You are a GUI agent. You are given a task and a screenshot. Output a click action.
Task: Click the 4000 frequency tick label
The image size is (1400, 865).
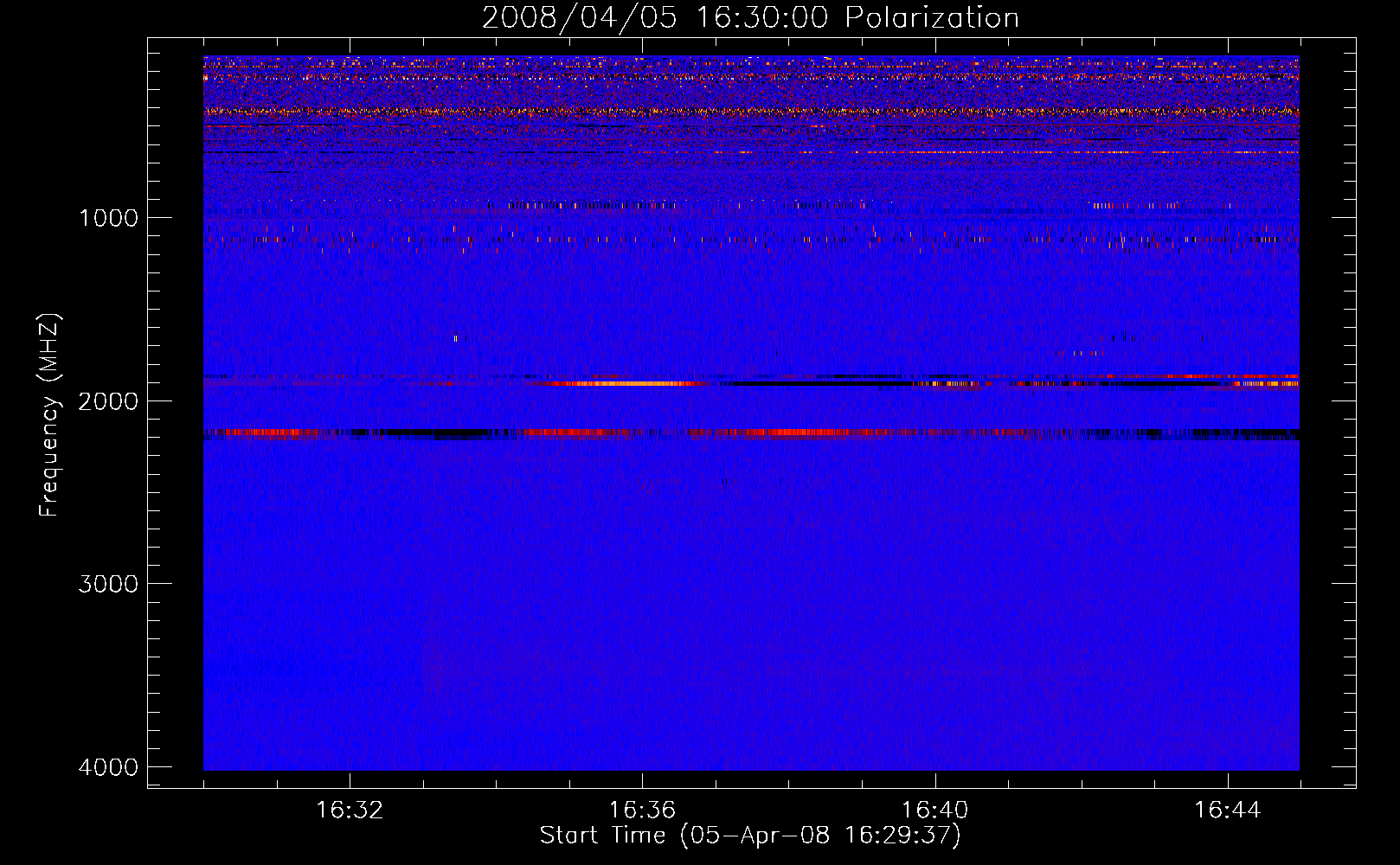tap(108, 767)
